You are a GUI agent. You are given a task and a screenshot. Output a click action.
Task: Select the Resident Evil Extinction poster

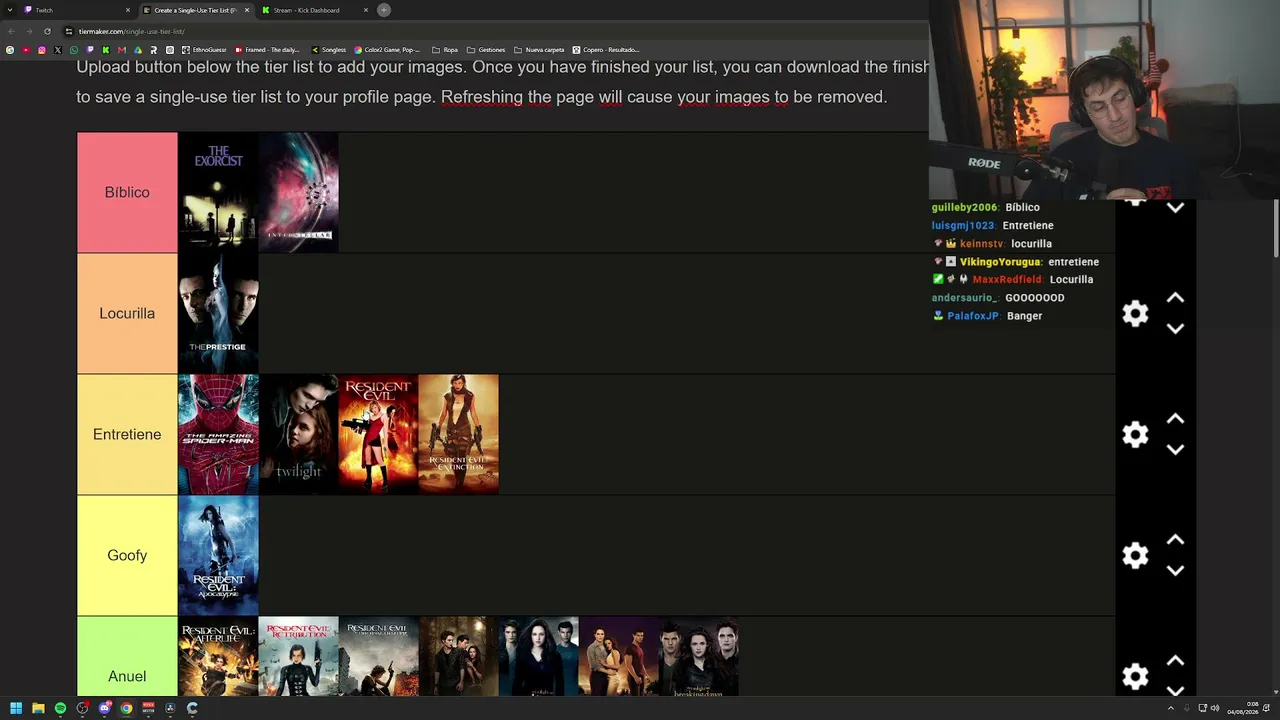[x=458, y=435]
